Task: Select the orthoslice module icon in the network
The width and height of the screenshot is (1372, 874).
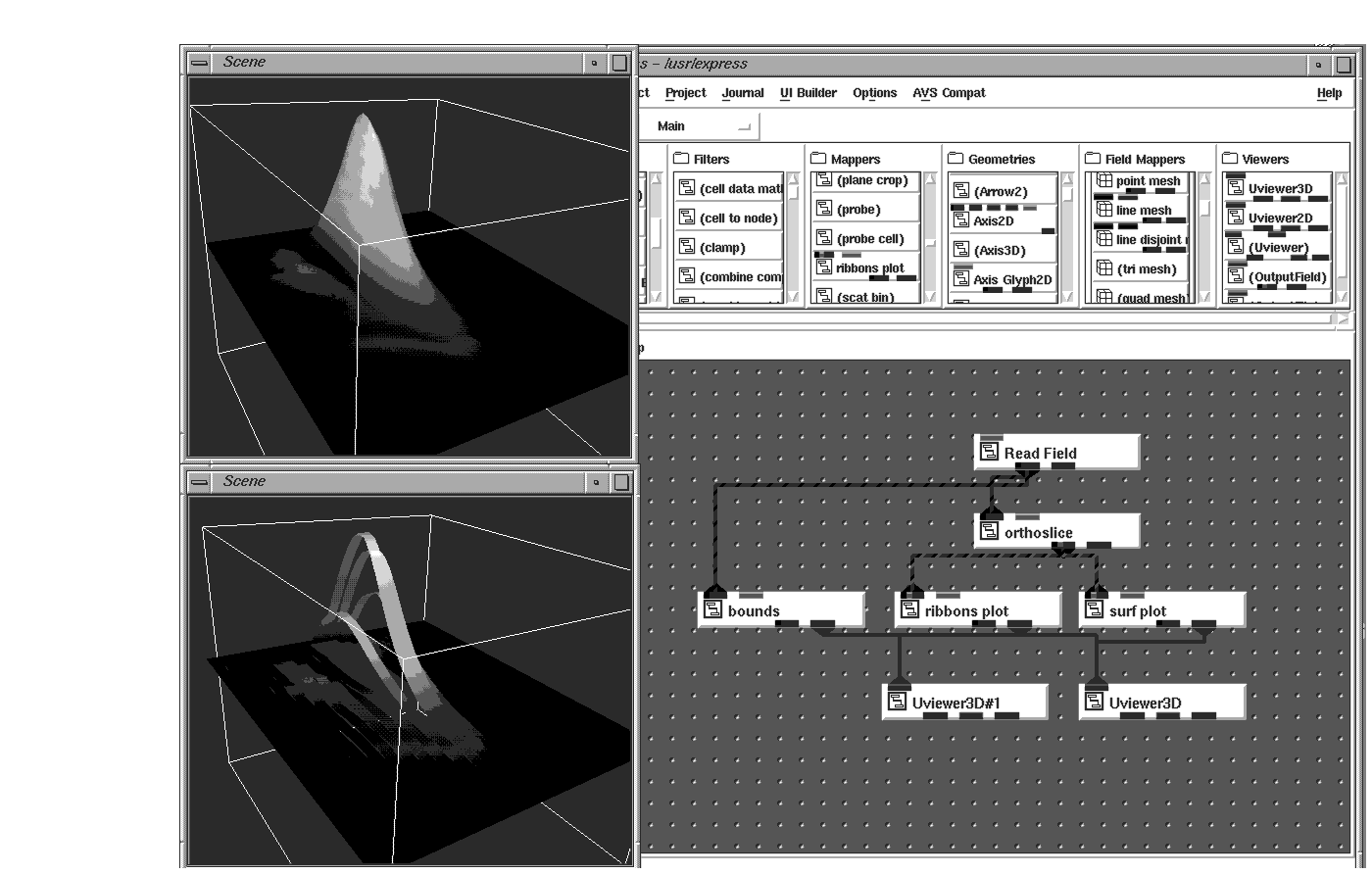Action: pos(989,533)
